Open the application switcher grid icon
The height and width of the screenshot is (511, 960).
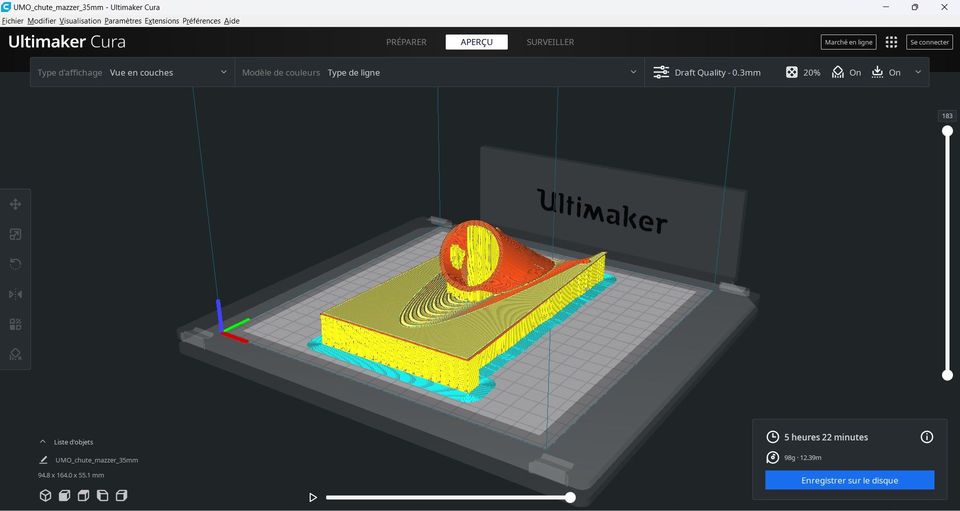pos(891,42)
